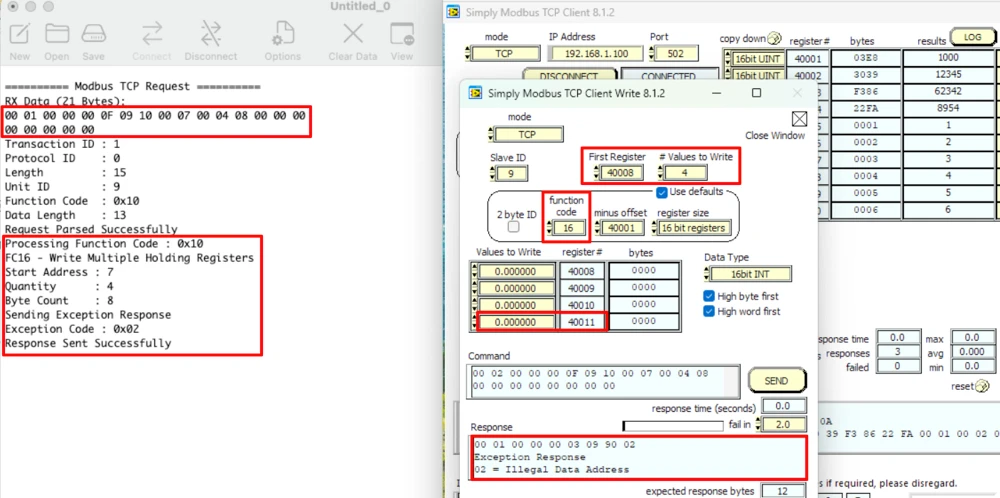1000x498 pixels.
Task: Click Clear Data X icon in Untitled_0
Action: click(x=353, y=33)
